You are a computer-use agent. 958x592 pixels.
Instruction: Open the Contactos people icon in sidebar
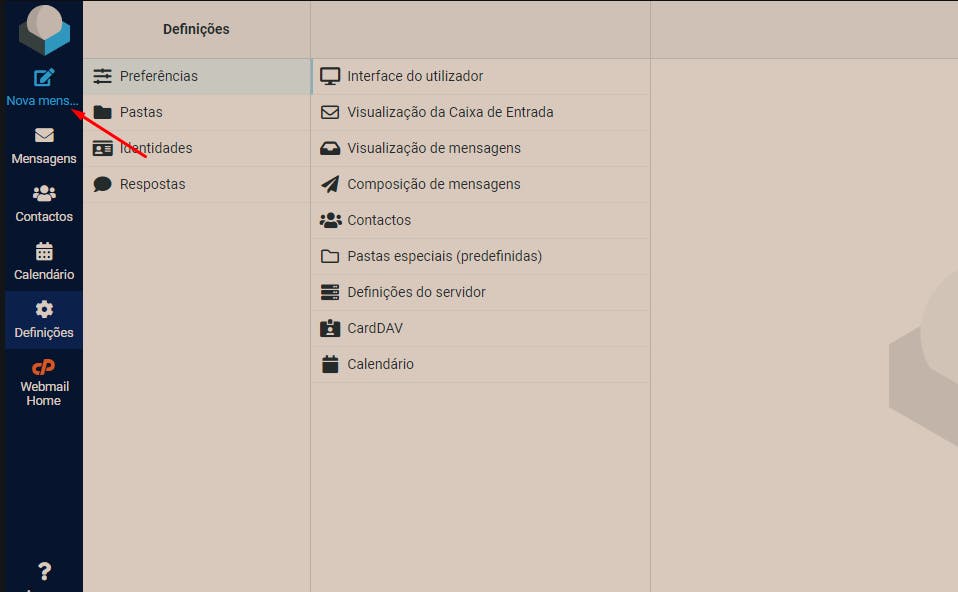(x=44, y=194)
